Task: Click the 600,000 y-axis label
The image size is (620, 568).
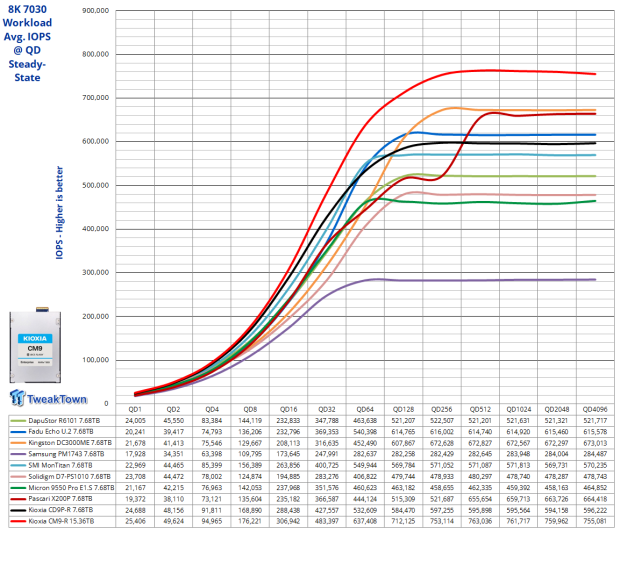Action: click(95, 141)
